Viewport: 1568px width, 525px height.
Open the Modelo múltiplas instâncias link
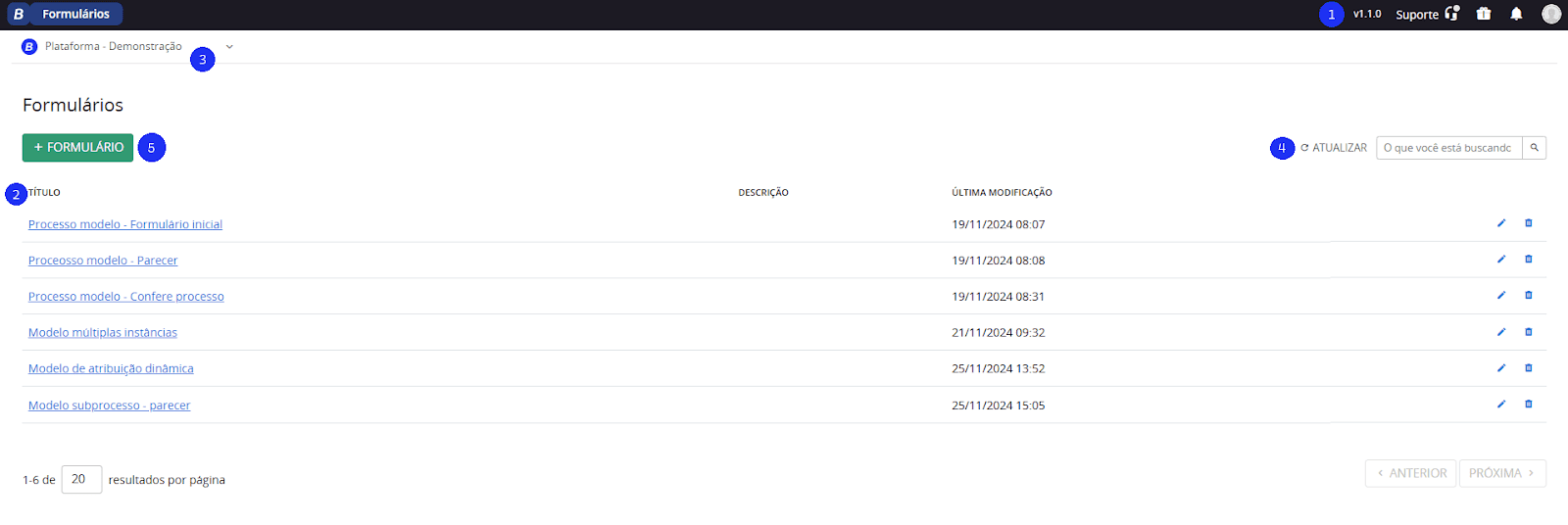103,333
